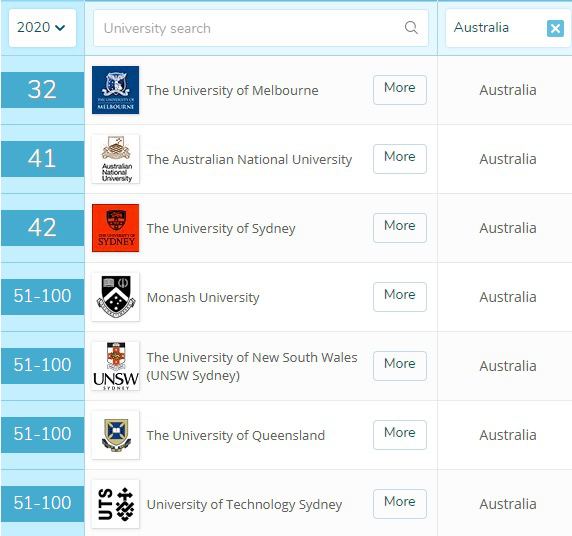Click Australia in the Queensland row
Viewport: 572px width, 536px height.
tap(508, 435)
